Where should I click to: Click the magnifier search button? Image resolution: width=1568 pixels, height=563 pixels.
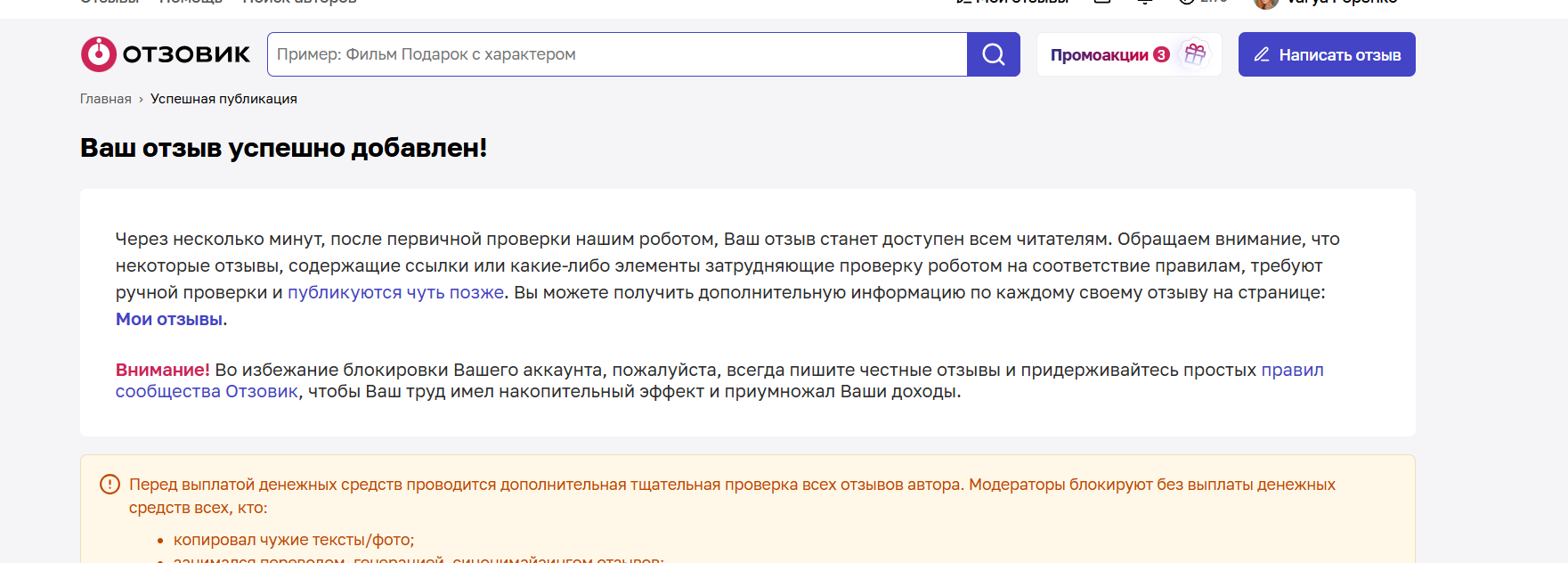pyautogui.click(x=994, y=54)
